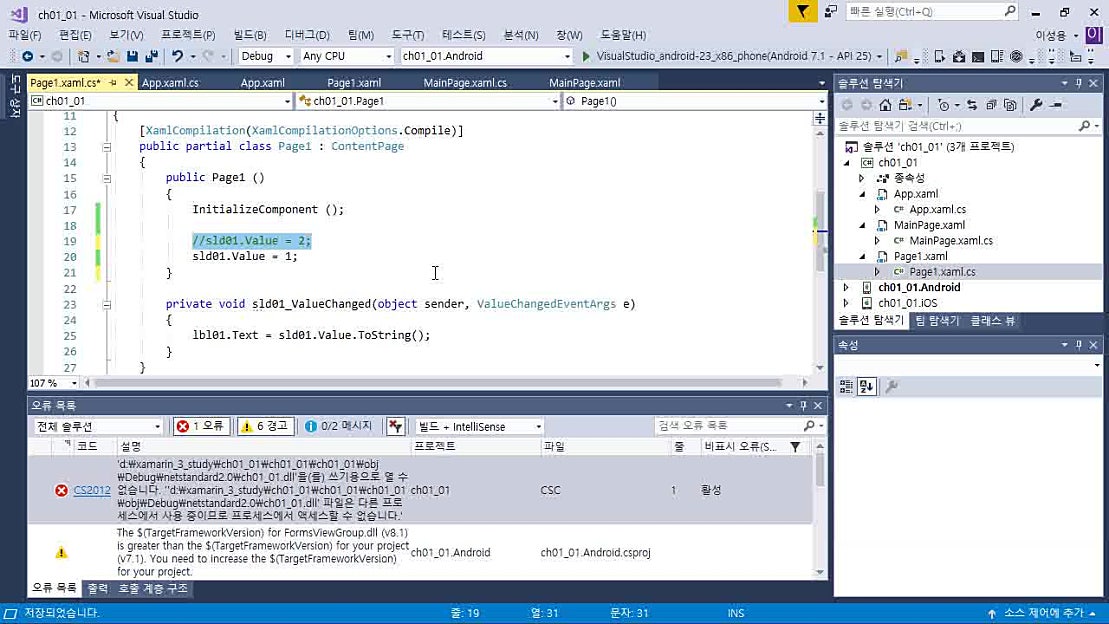
Task: Click the 소스 제어에 추가 status bar button
Action: pos(1044,613)
